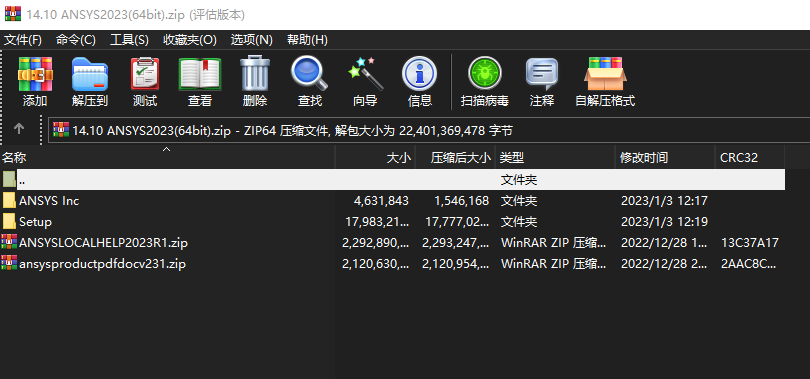Image resolution: width=810 pixels, height=379 pixels.
Task: Click the ANSYS Inc folder icon
Action: (9, 200)
